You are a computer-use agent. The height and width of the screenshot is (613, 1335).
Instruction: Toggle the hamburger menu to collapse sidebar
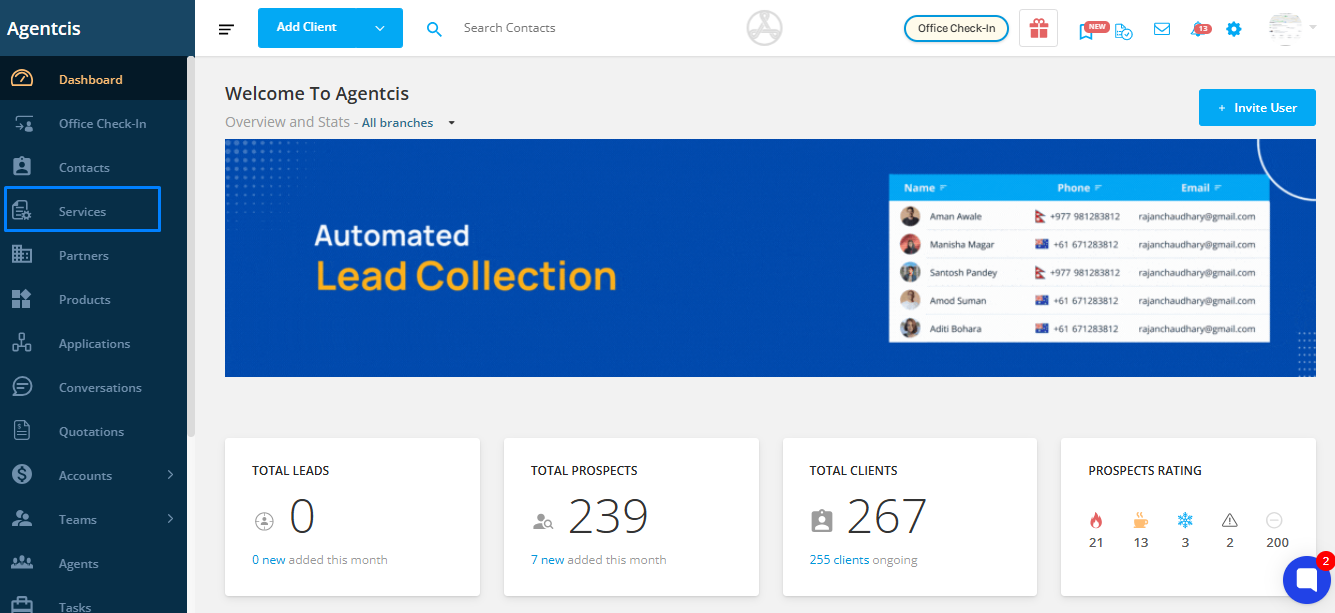click(x=227, y=29)
